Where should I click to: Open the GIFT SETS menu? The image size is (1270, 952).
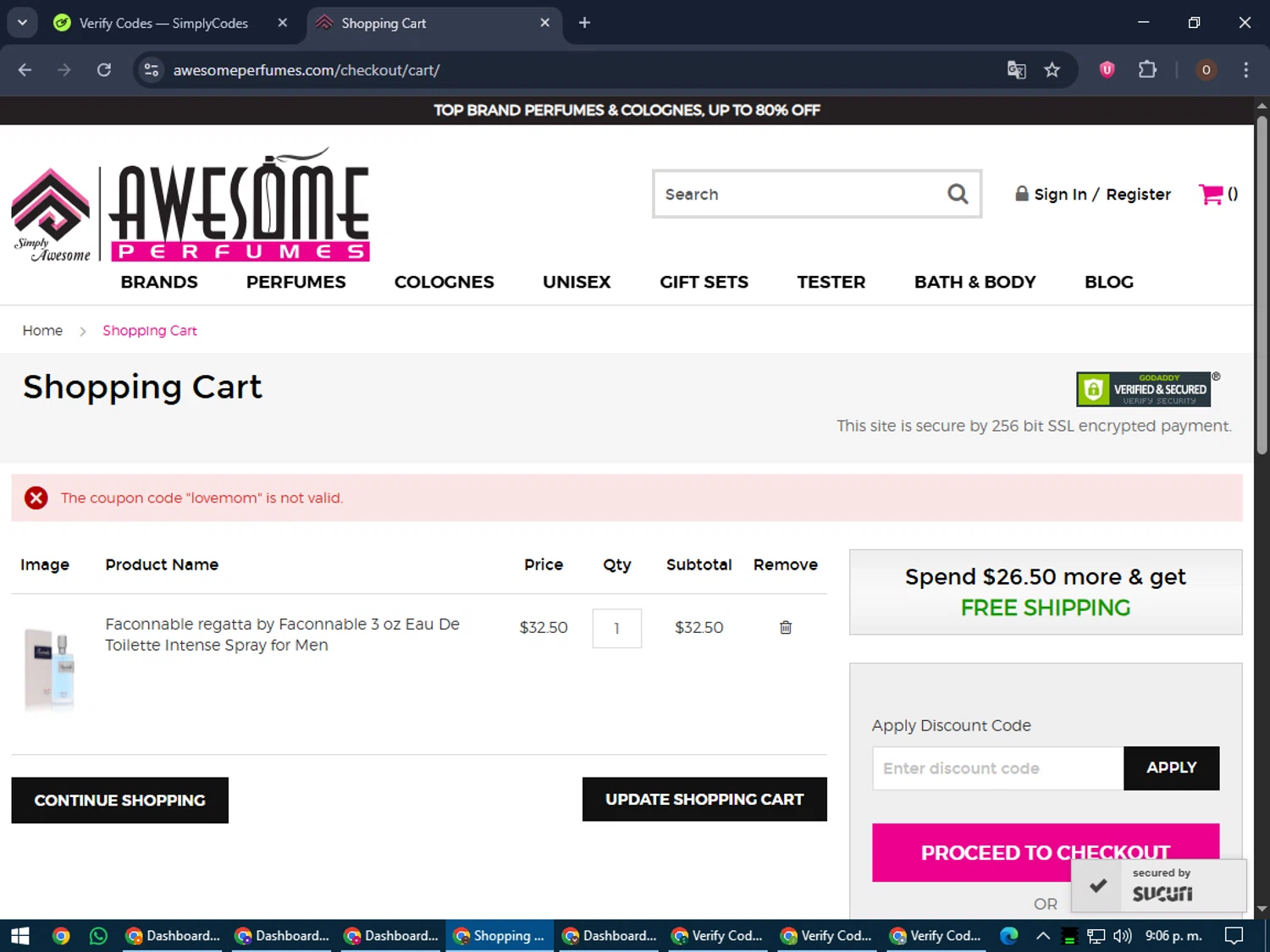point(704,282)
